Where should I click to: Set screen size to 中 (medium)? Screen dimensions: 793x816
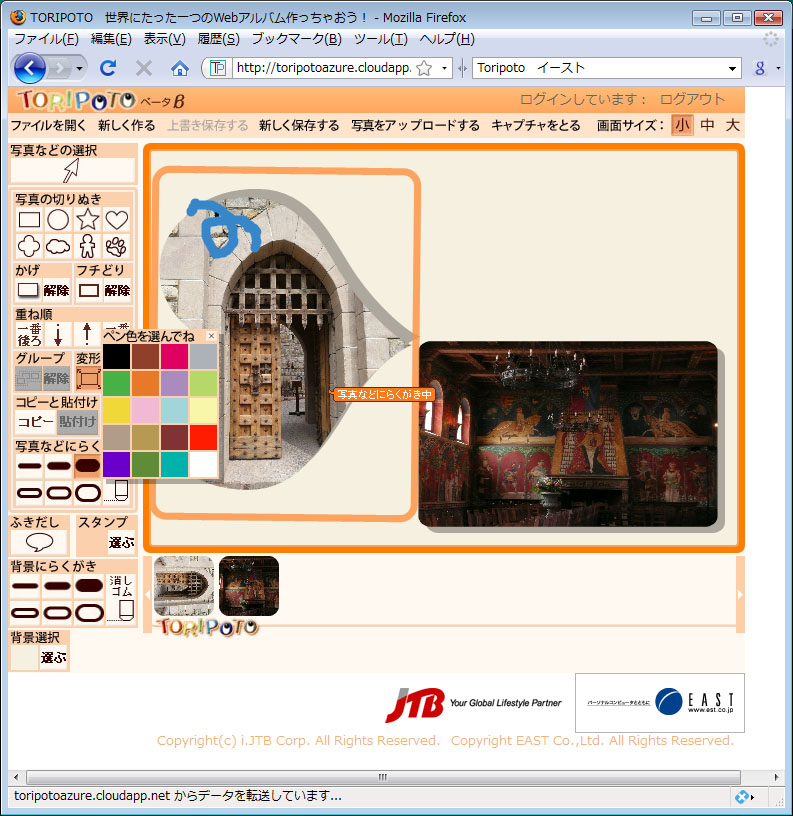pos(707,125)
